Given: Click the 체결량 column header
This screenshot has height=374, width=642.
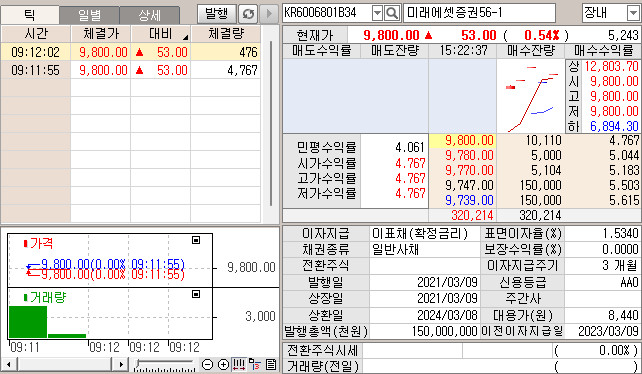Looking at the screenshot, I should 226,34.
